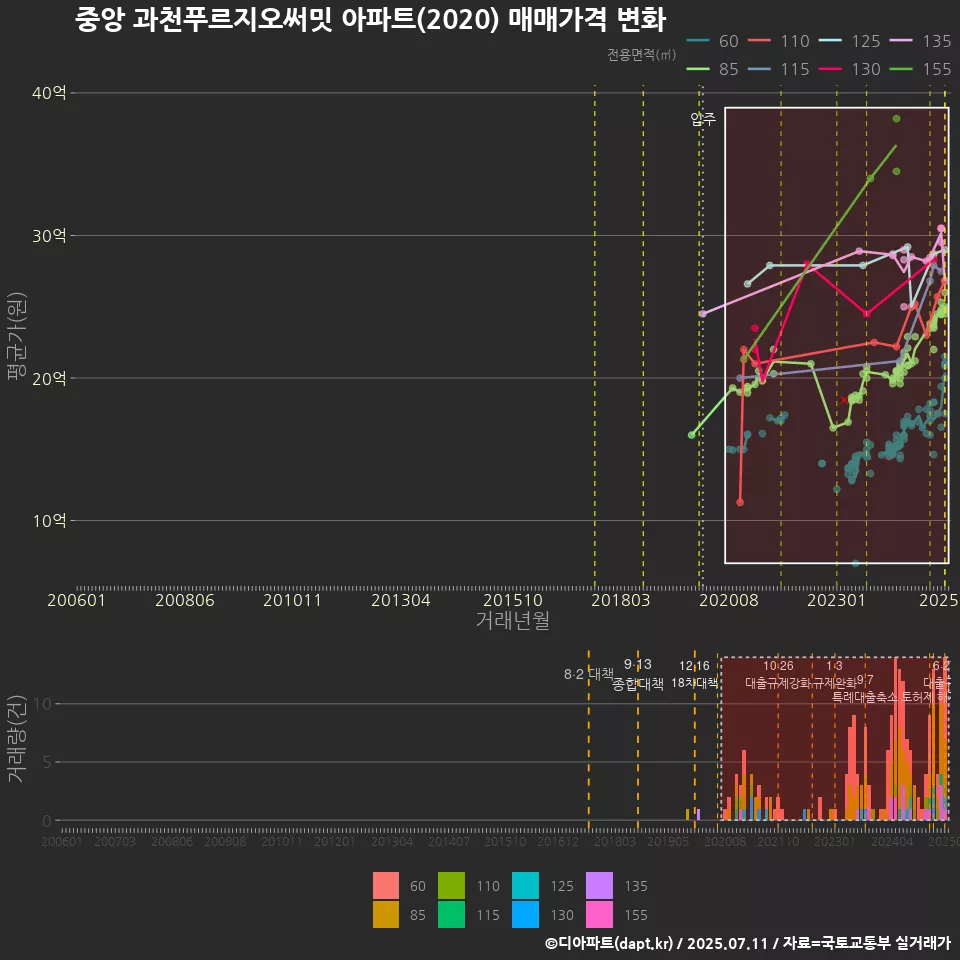Image resolution: width=960 pixels, height=960 pixels.
Task: Click the dapt.kr copyright source text
Action: pyautogui.click(x=748, y=943)
